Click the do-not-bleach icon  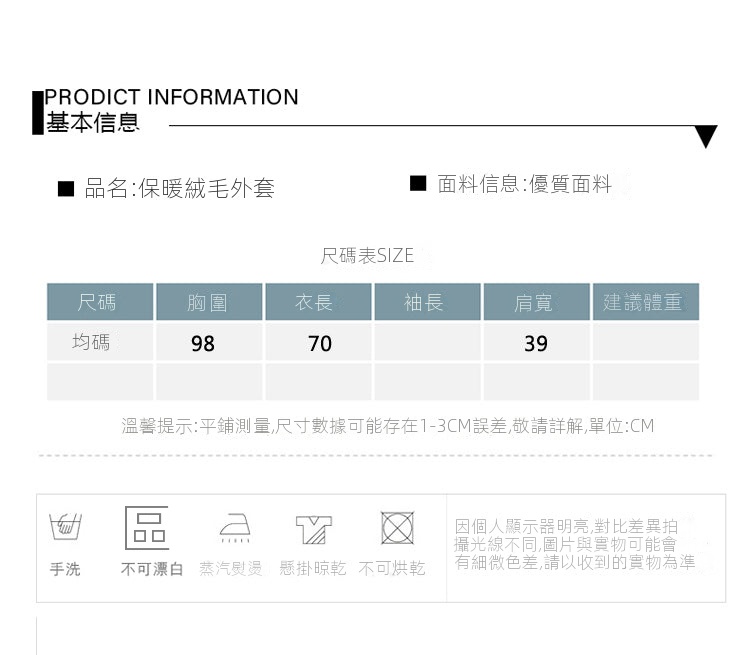(147, 528)
